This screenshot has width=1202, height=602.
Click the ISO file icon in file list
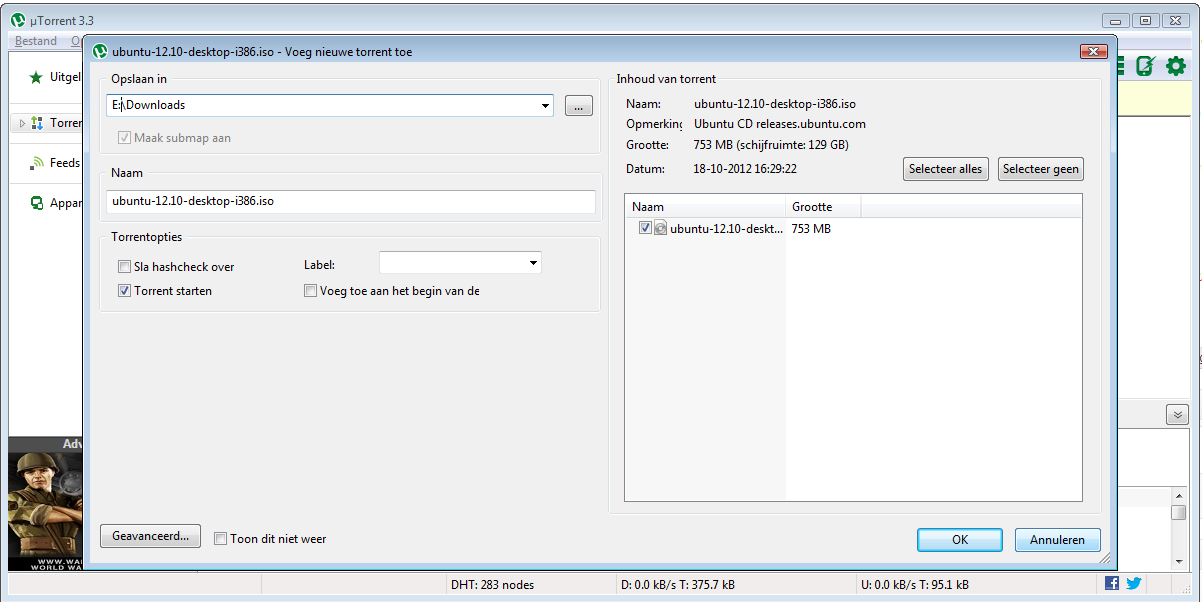660,228
